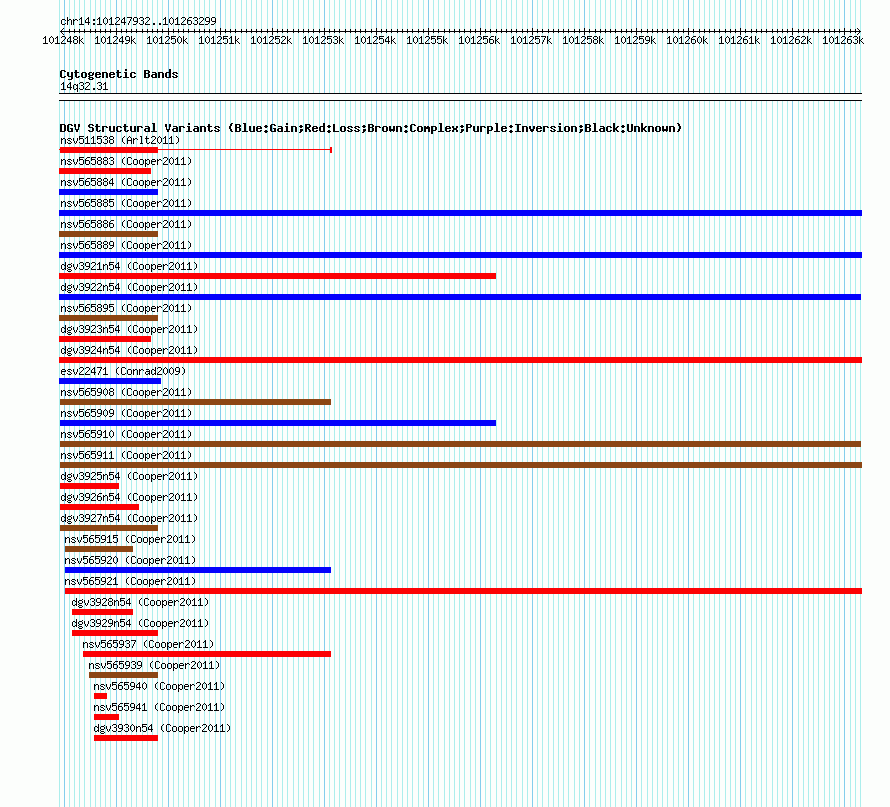
Task: Select the brown bar under nsv565939
Action: [x=123, y=675]
